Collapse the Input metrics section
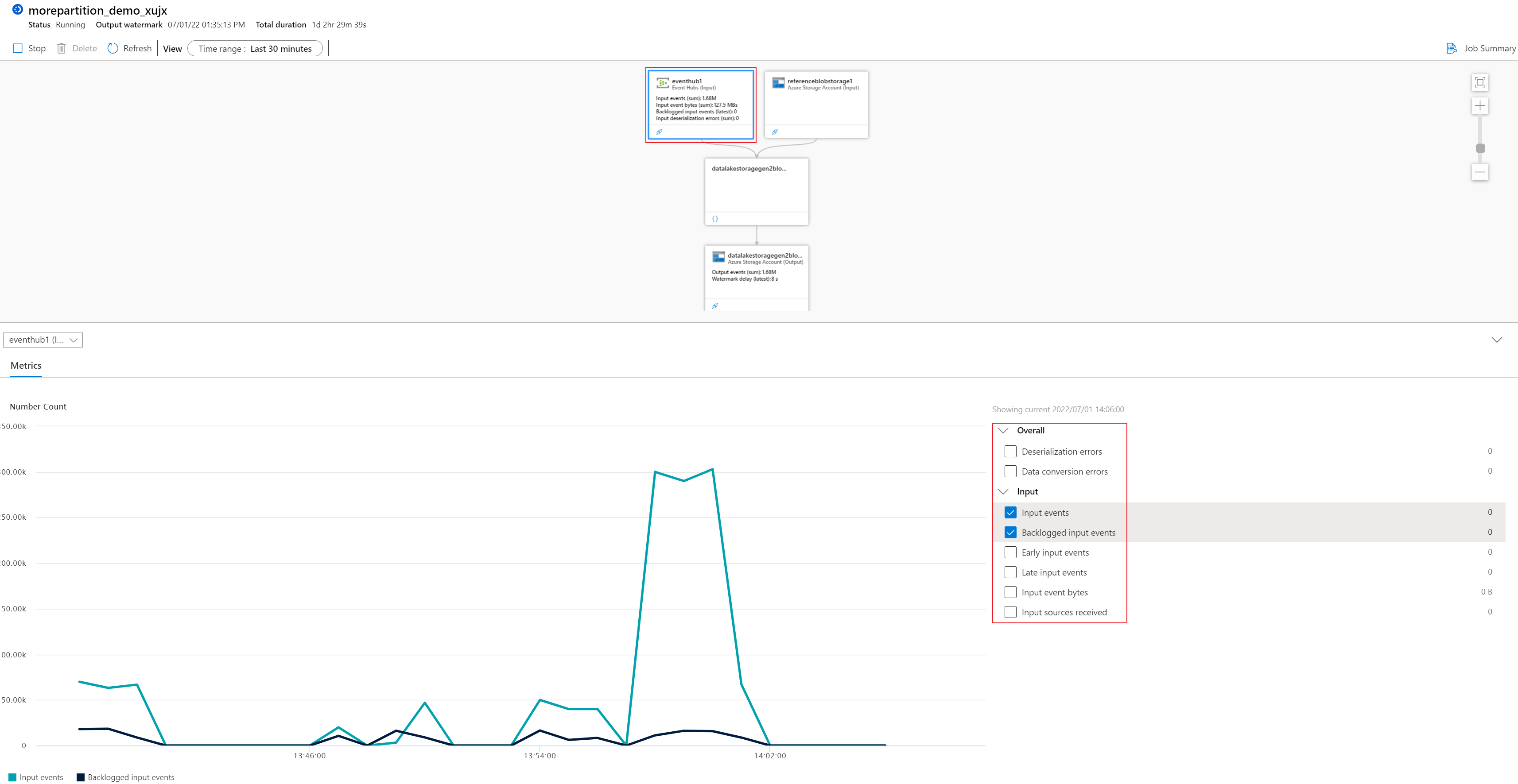 [x=1003, y=492]
